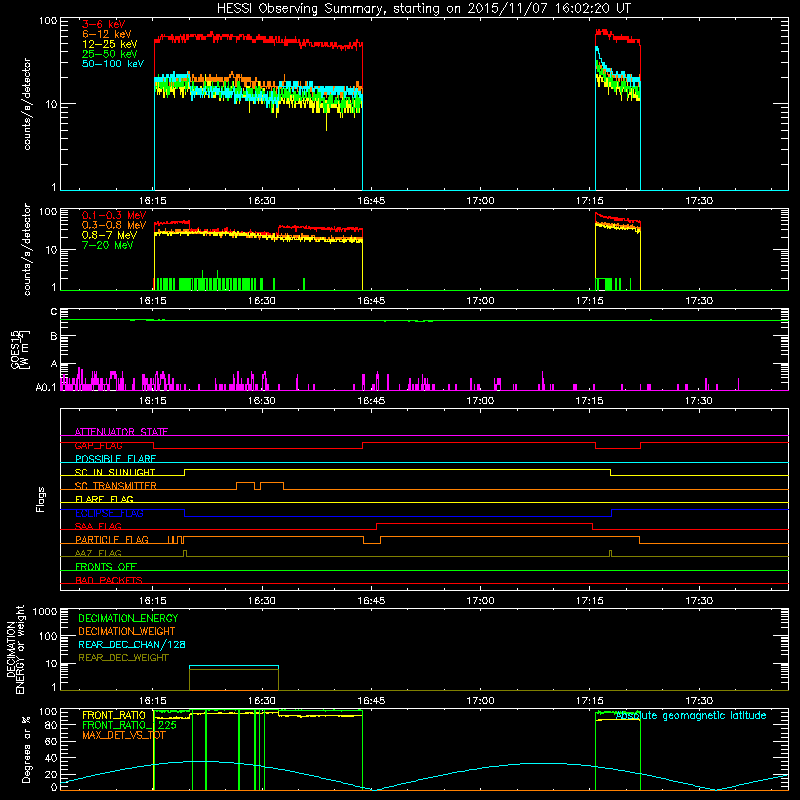Click the Degrees or % axis title
Viewport: 800px width, 800px height.
(x=26, y=749)
